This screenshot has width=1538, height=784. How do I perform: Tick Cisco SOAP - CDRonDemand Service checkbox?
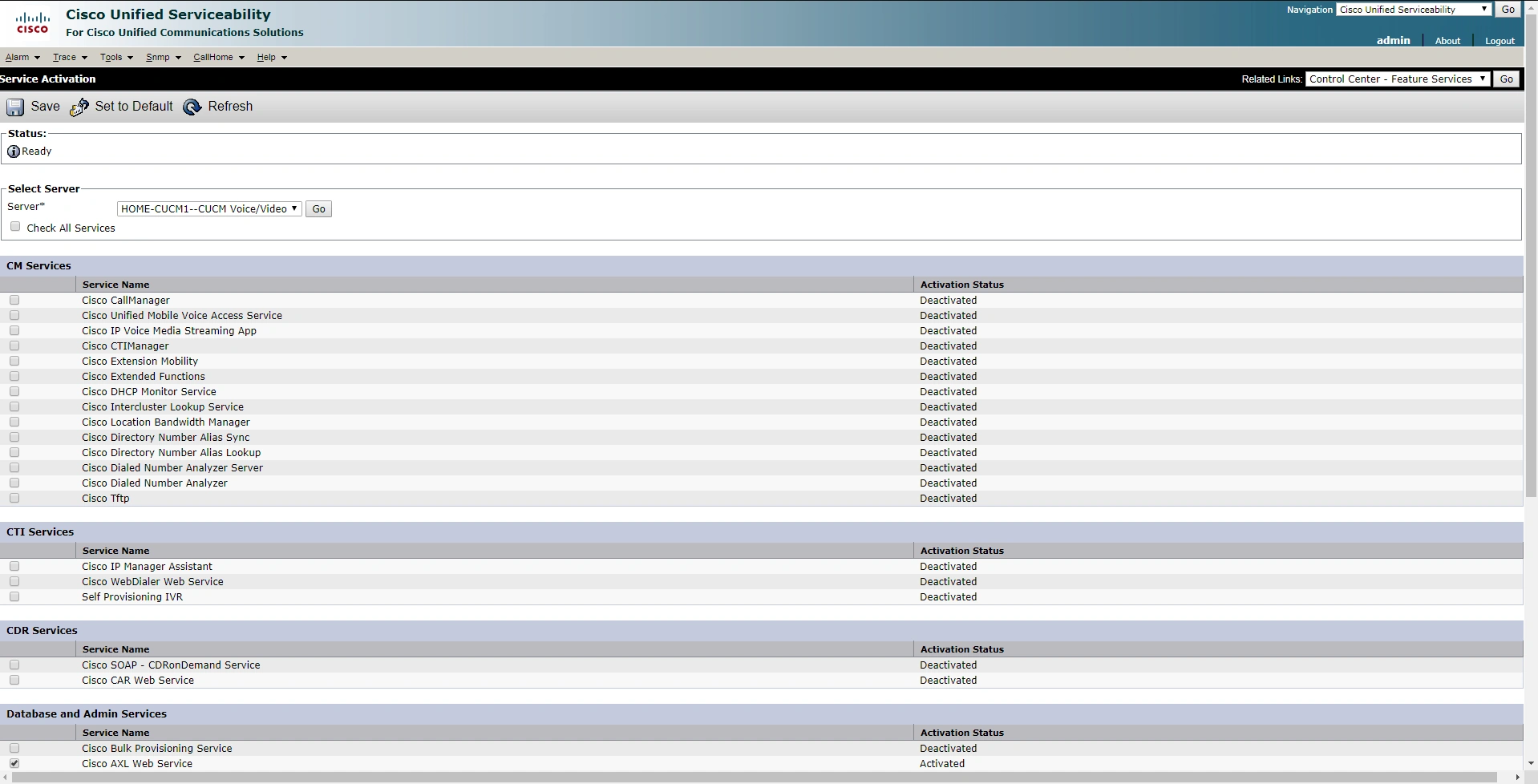click(14, 665)
